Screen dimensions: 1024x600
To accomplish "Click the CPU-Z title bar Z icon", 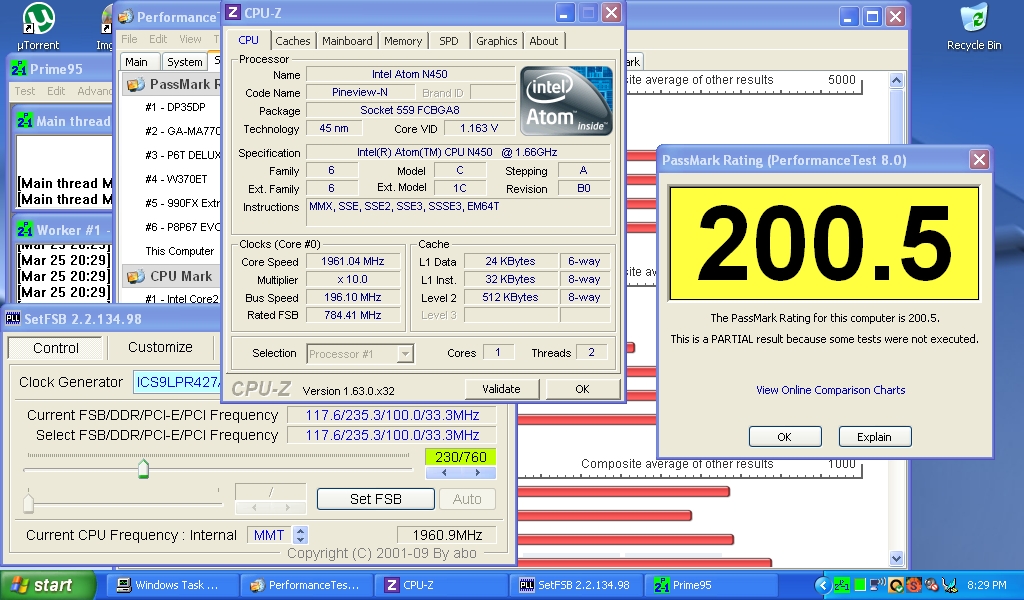I will tap(233, 13).
